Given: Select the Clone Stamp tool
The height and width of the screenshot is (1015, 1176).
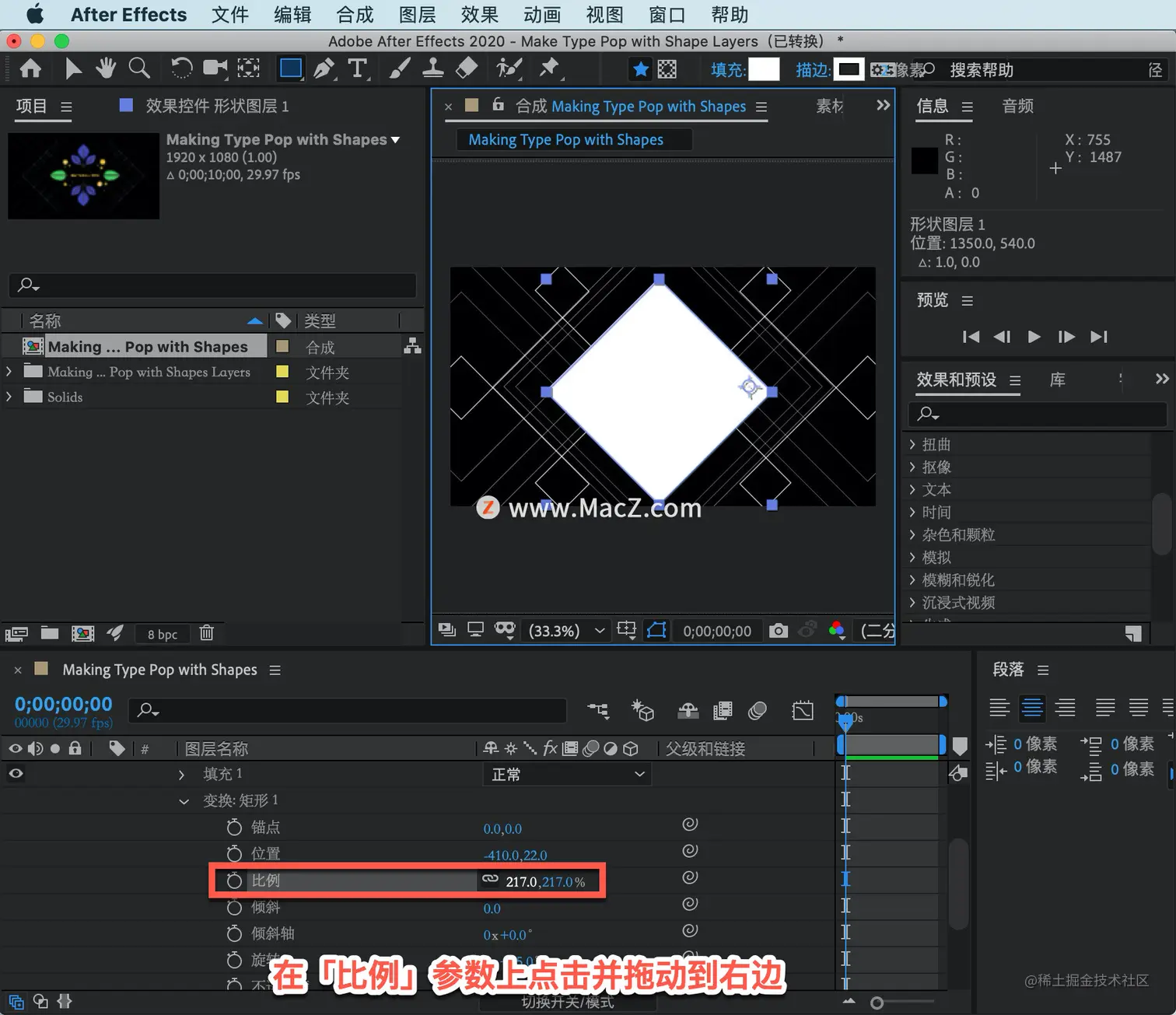Looking at the screenshot, I should (432, 69).
